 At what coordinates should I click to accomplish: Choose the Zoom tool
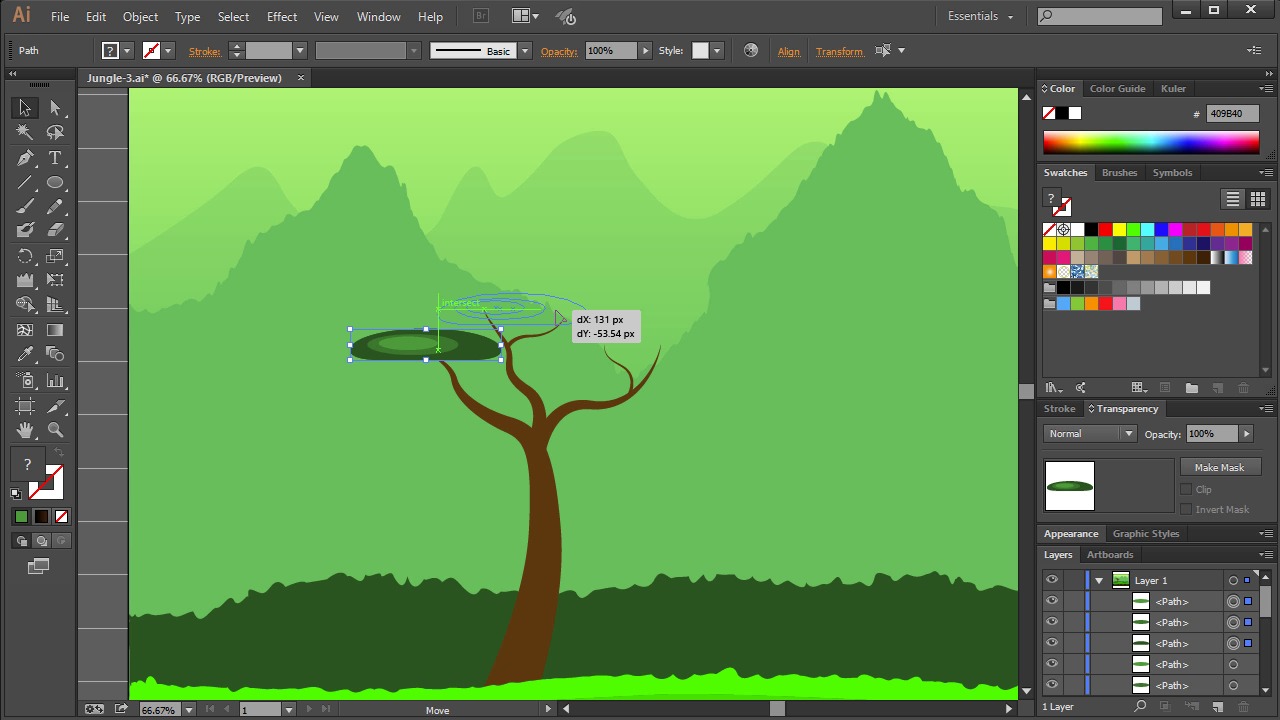(x=55, y=430)
